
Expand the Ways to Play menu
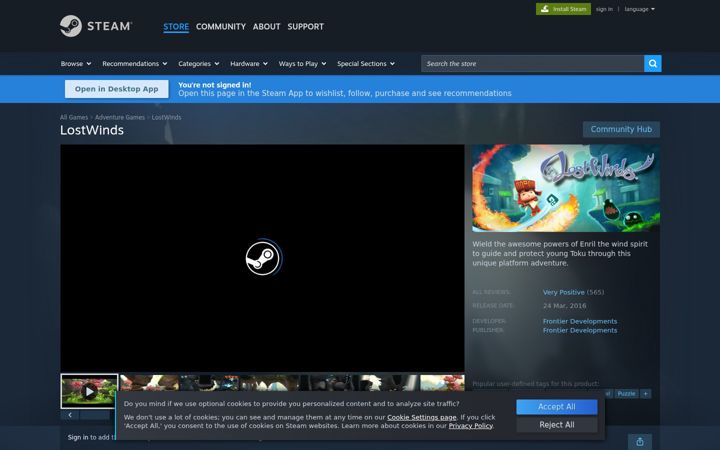click(x=302, y=63)
